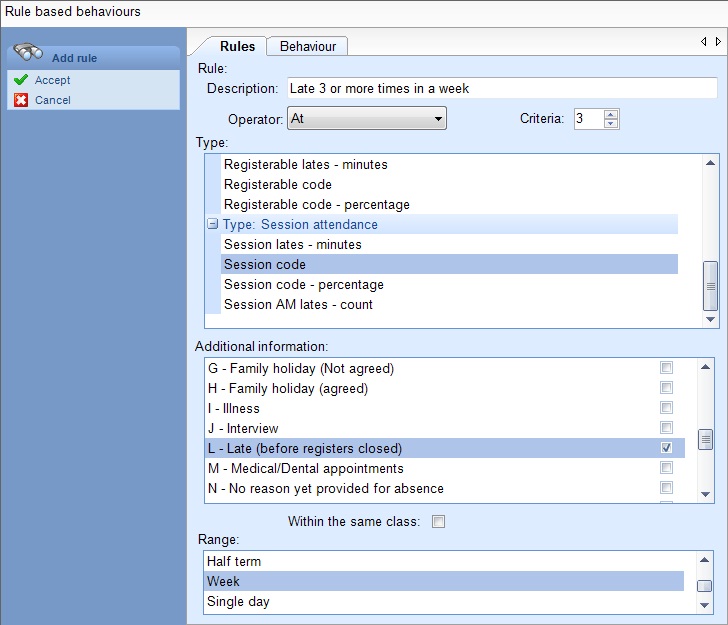Select Registerable code - percentage
The image size is (728, 625).
pos(317,204)
